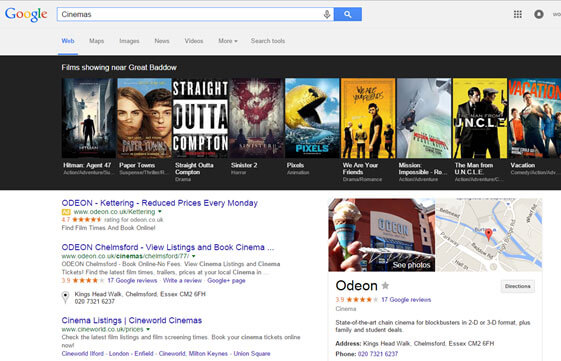The height and width of the screenshot is (361, 561).
Task: Click See photos on Odeon image
Action: 411,265
